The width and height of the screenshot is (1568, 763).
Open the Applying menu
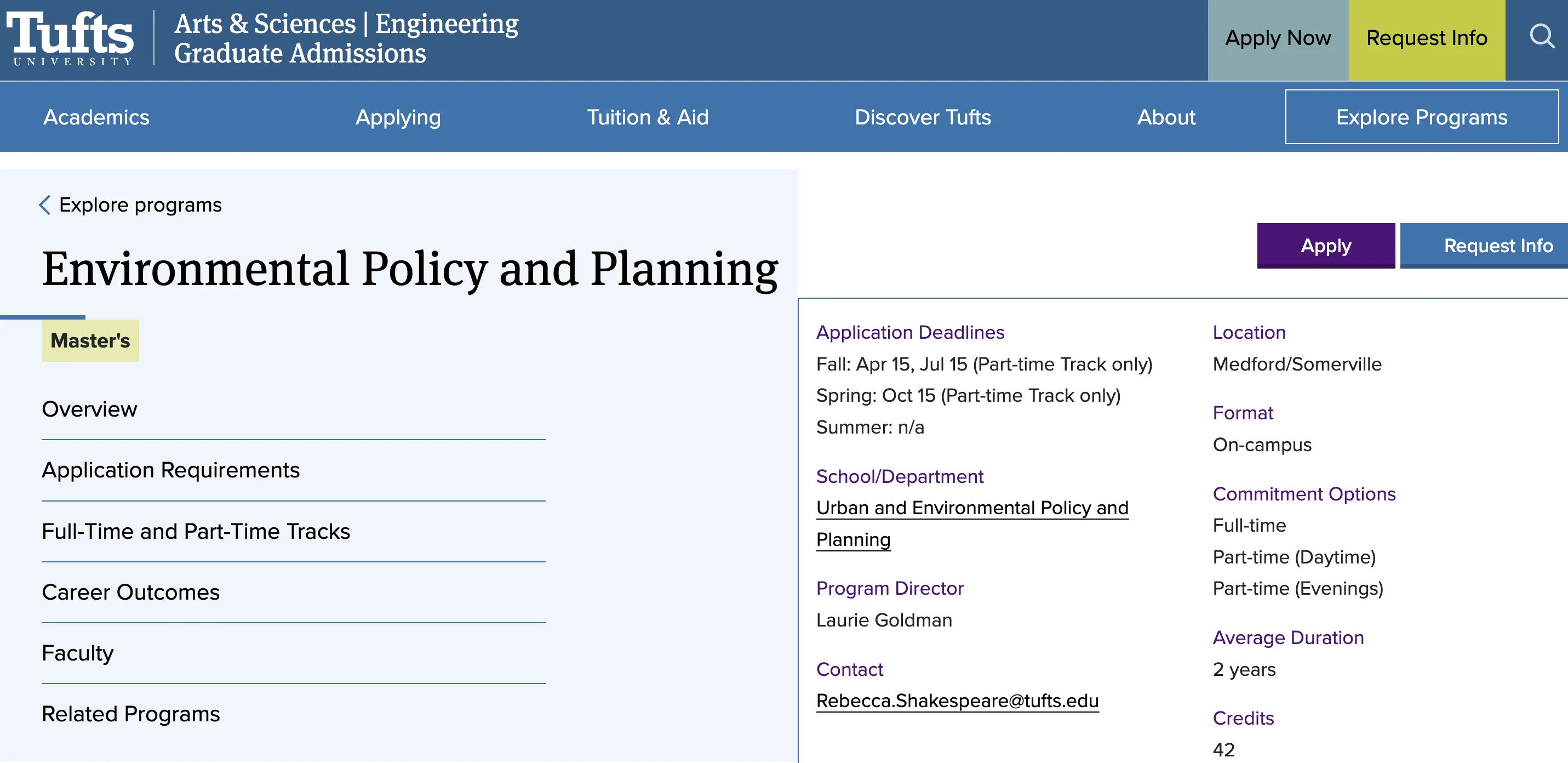click(x=398, y=117)
